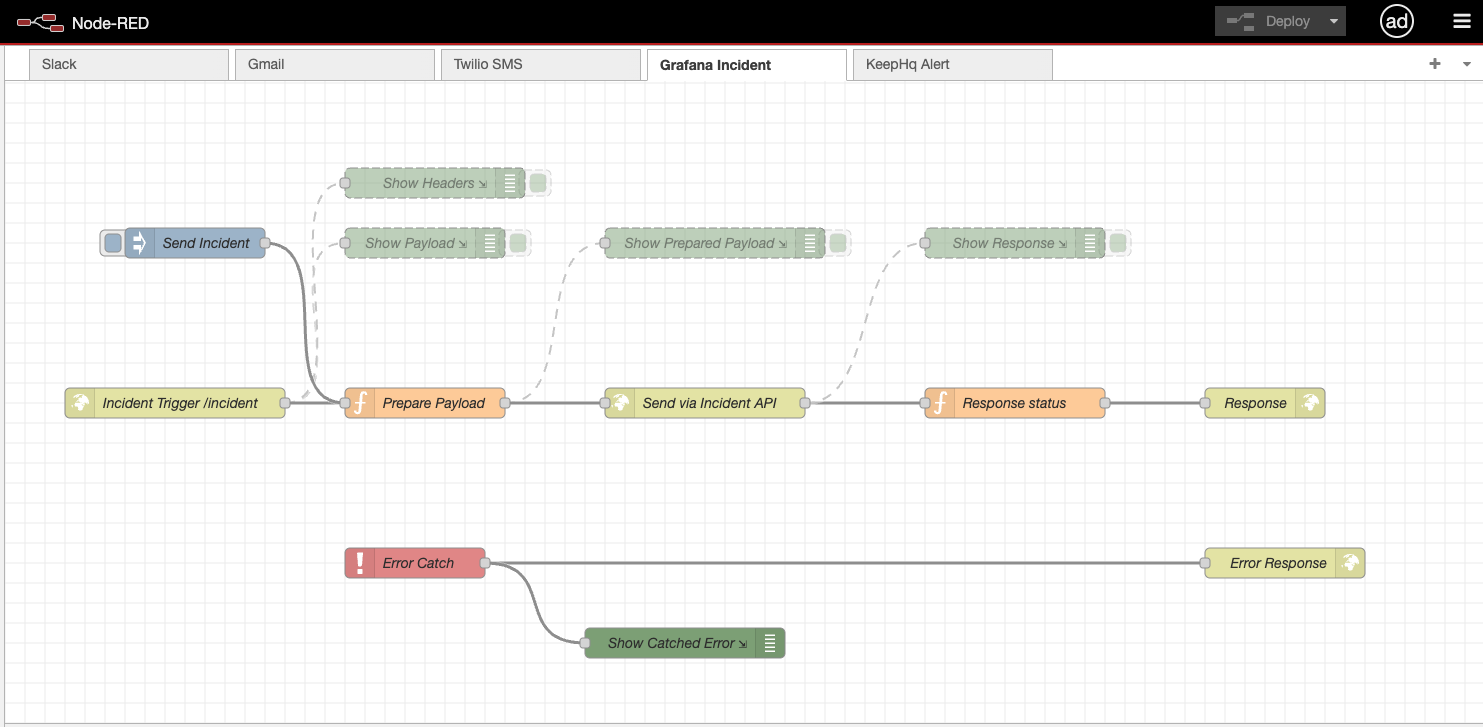Click the globe icon on Send via Incident API
This screenshot has height=727, width=1483.
[620, 403]
